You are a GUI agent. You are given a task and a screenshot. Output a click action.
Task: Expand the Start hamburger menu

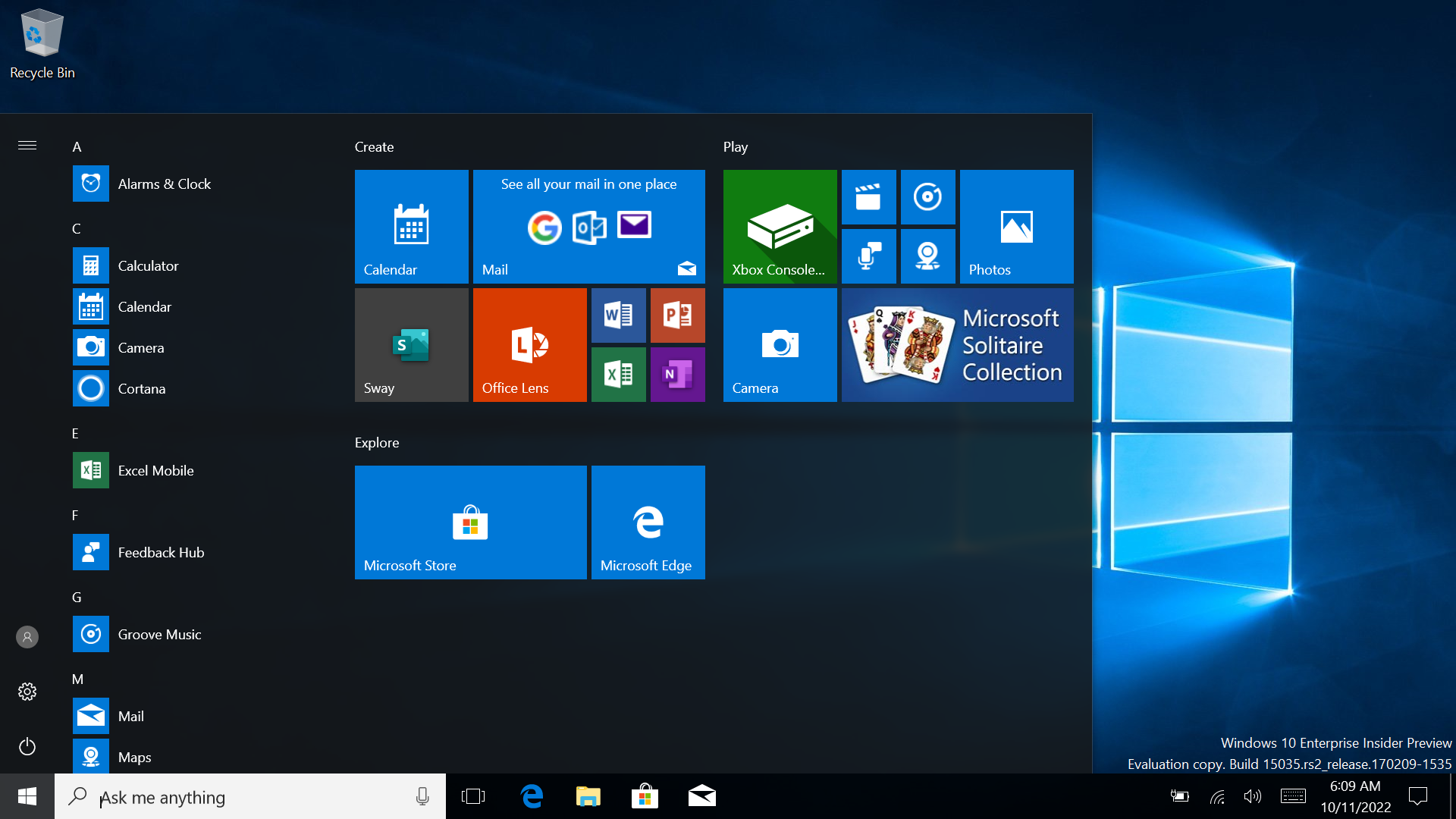[x=27, y=145]
